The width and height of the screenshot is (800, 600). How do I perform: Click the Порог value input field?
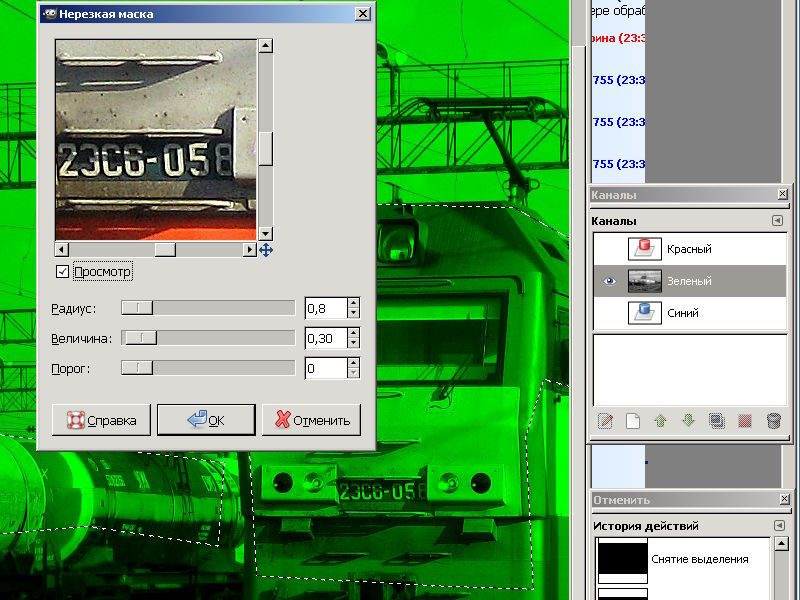[x=325, y=368]
